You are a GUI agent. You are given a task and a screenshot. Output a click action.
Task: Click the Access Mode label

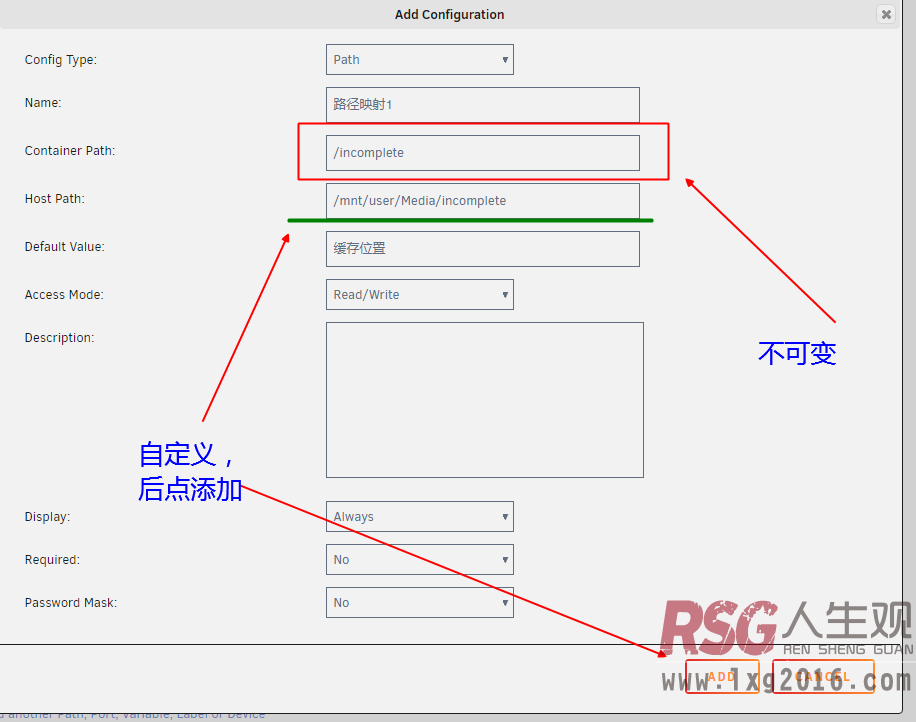tap(64, 294)
